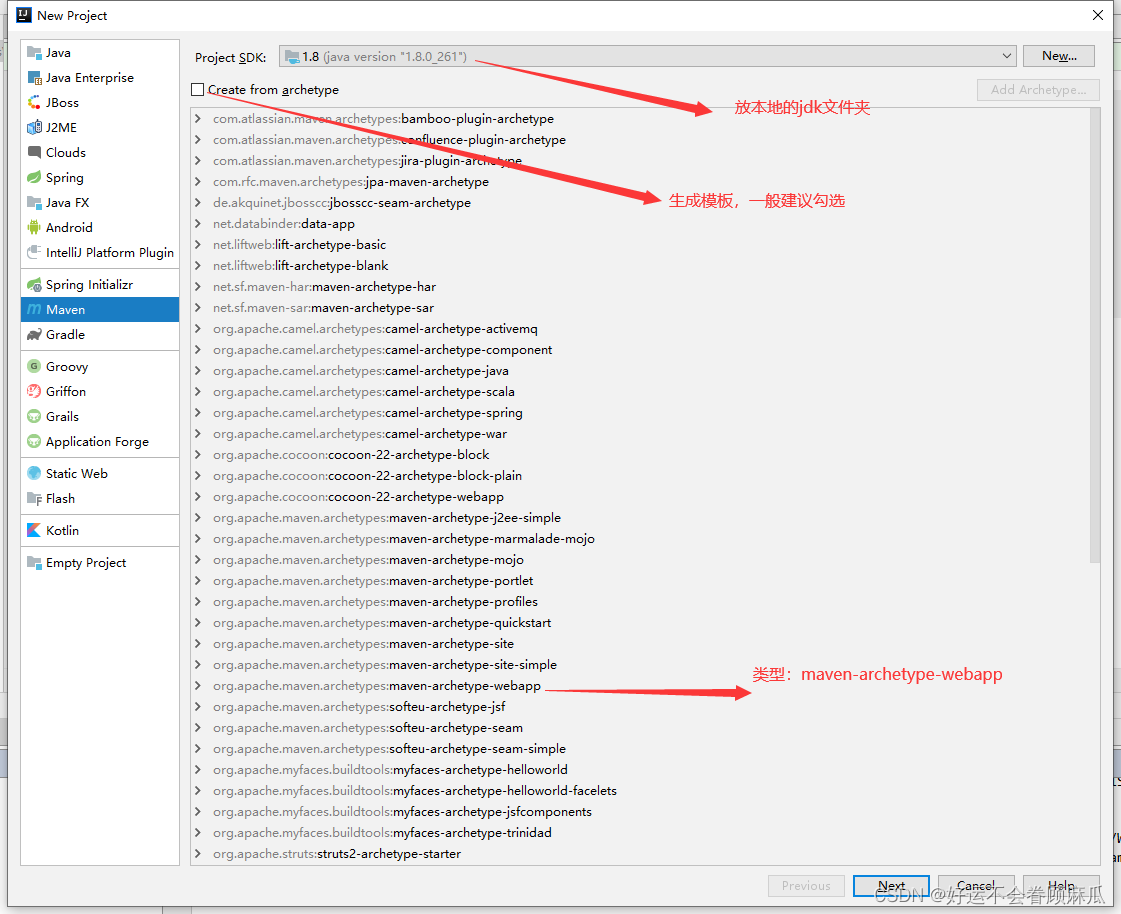The width and height of the screenshot is (1121, 914).
Task: Click the Spring Initializr icon
Action: click(34, 285)
